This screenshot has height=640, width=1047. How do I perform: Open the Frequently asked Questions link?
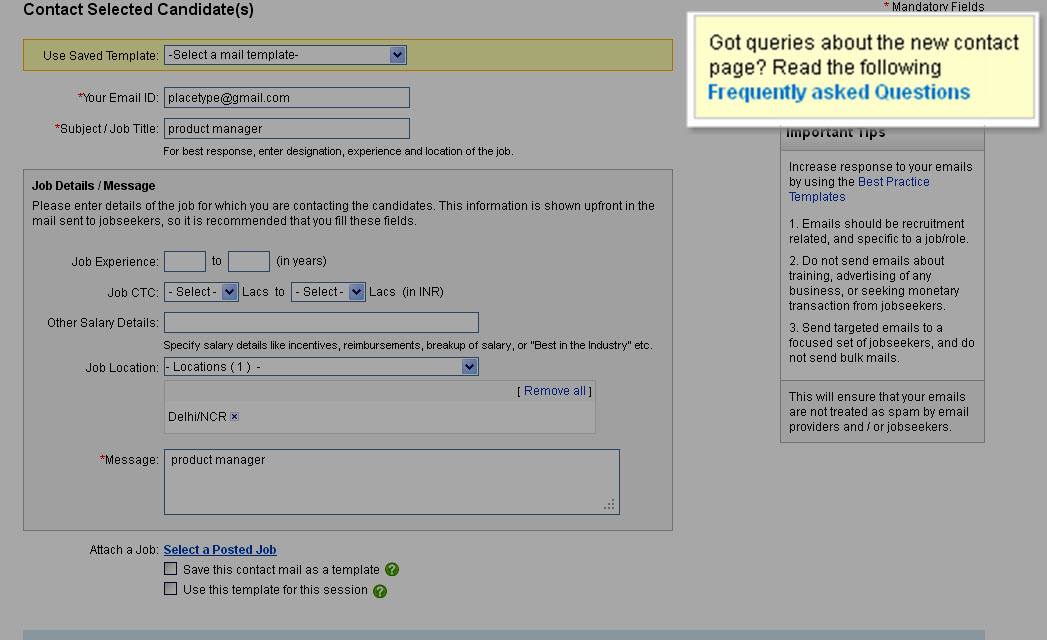click(838, 91)
